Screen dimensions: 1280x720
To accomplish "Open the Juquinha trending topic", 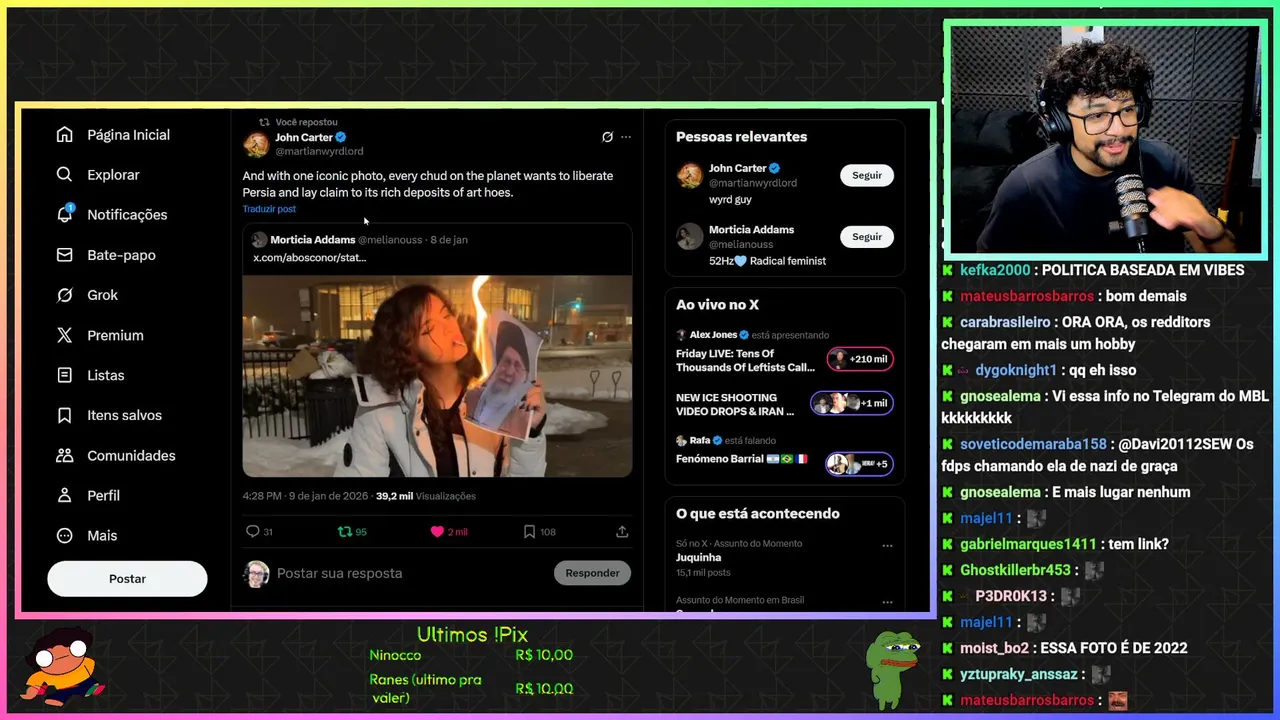I will 698,557.
